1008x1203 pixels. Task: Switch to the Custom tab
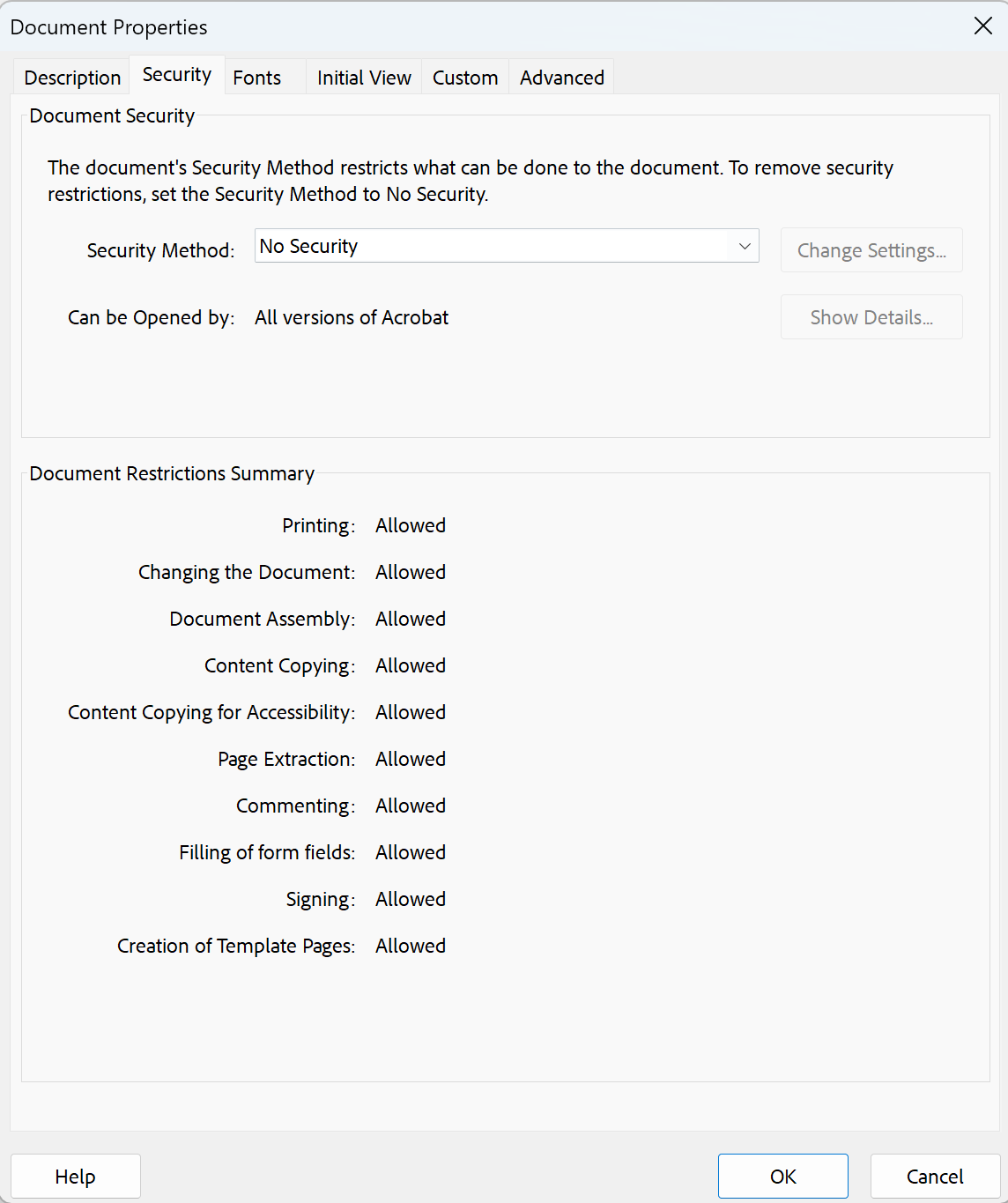point(465,78)
